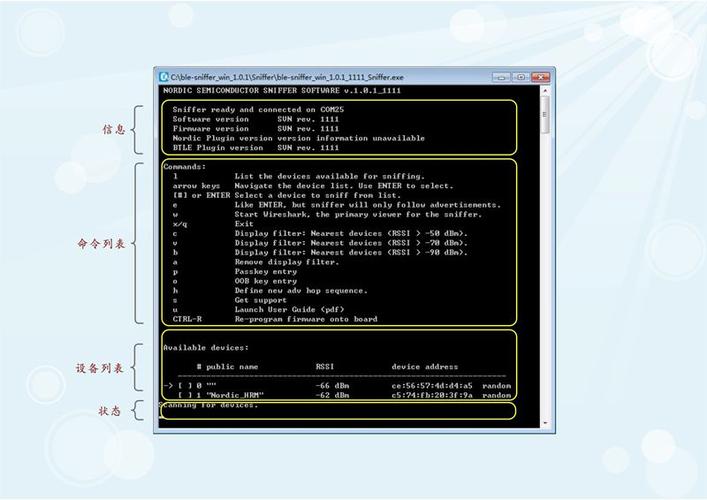Click the scrollbar up arrow
This screenshot has height=500, width=707.
(545, 91)
